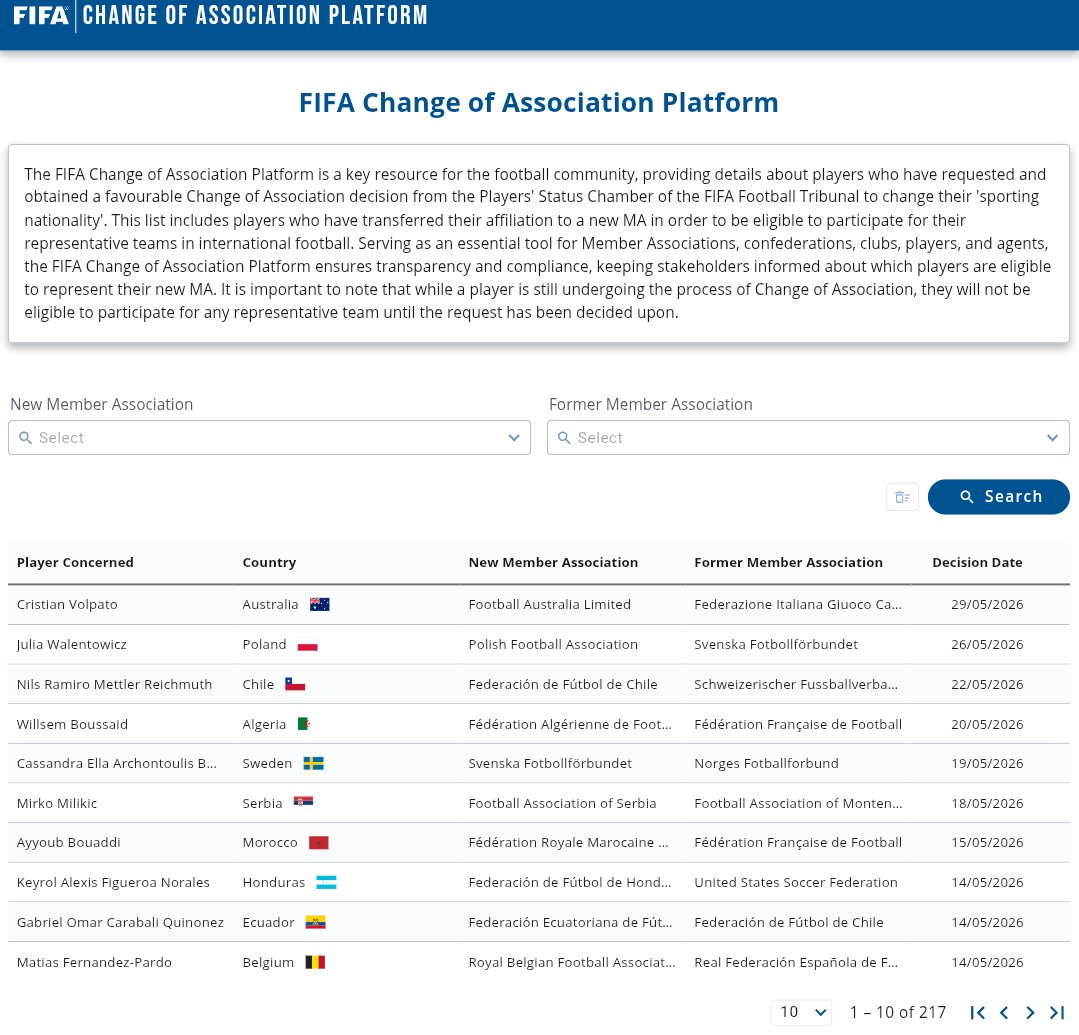Click decision date 18/05/2026

987,803
